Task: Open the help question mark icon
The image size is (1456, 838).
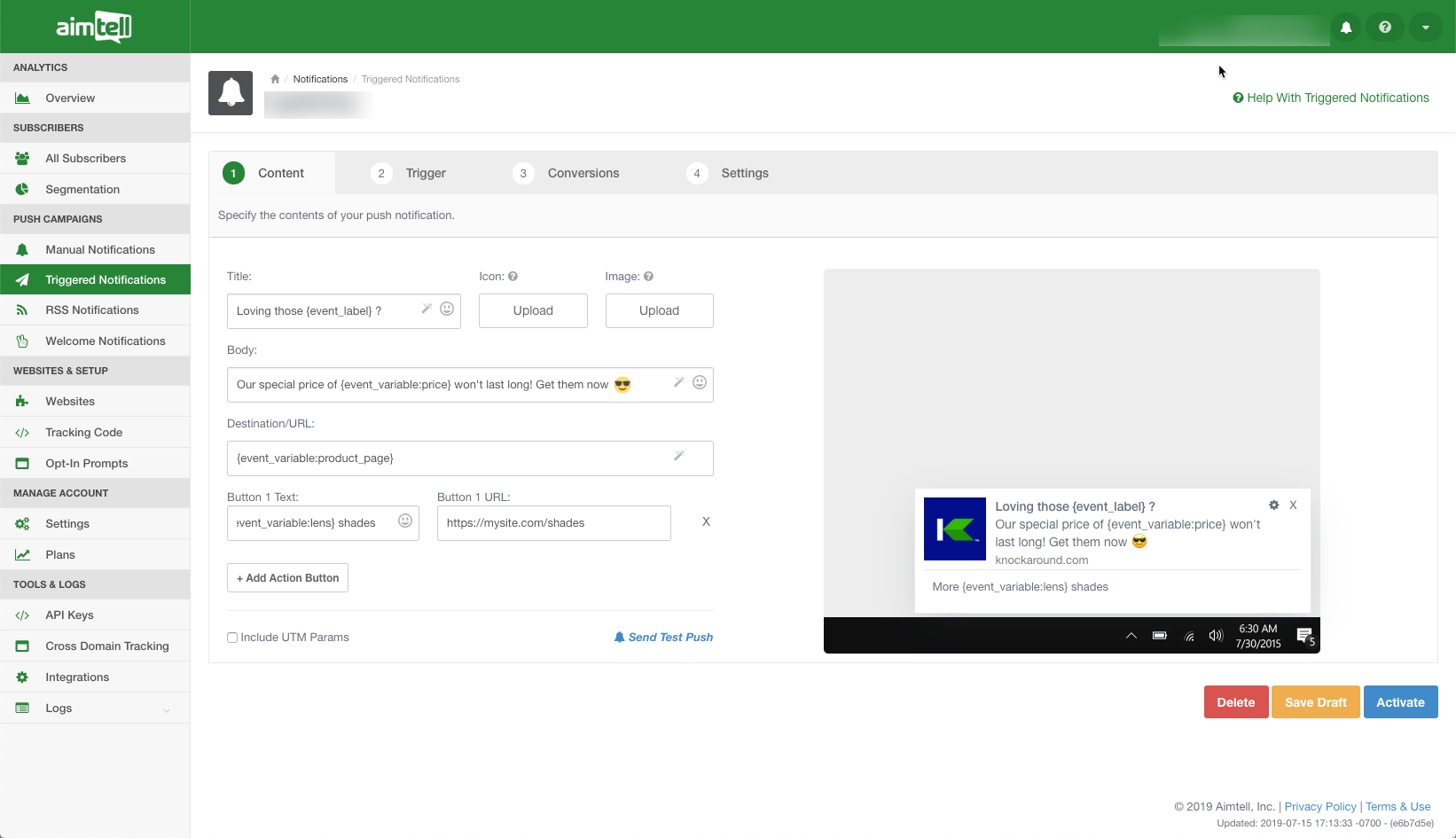Action: point(1385,27)
